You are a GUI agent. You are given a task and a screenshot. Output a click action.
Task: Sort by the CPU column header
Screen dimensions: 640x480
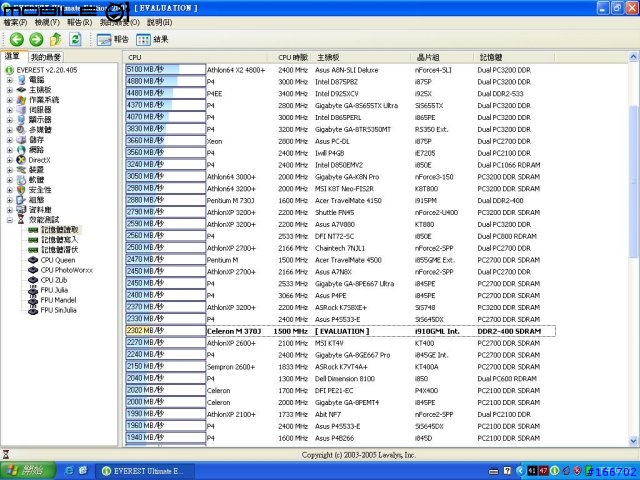(196, 57)
